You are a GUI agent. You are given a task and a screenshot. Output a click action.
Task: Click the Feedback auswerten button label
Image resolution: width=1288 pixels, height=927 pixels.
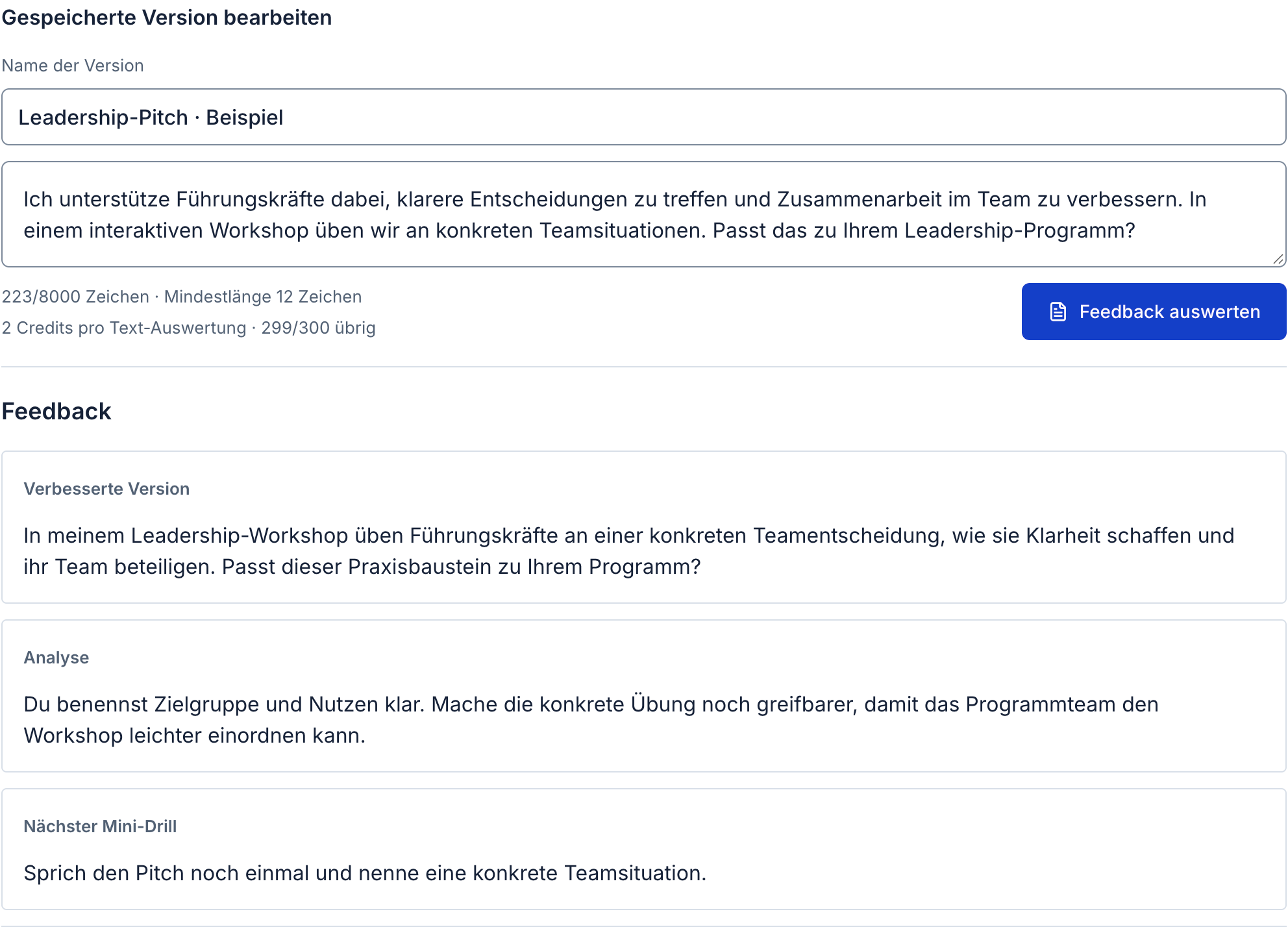click(x=1169, y=312)
